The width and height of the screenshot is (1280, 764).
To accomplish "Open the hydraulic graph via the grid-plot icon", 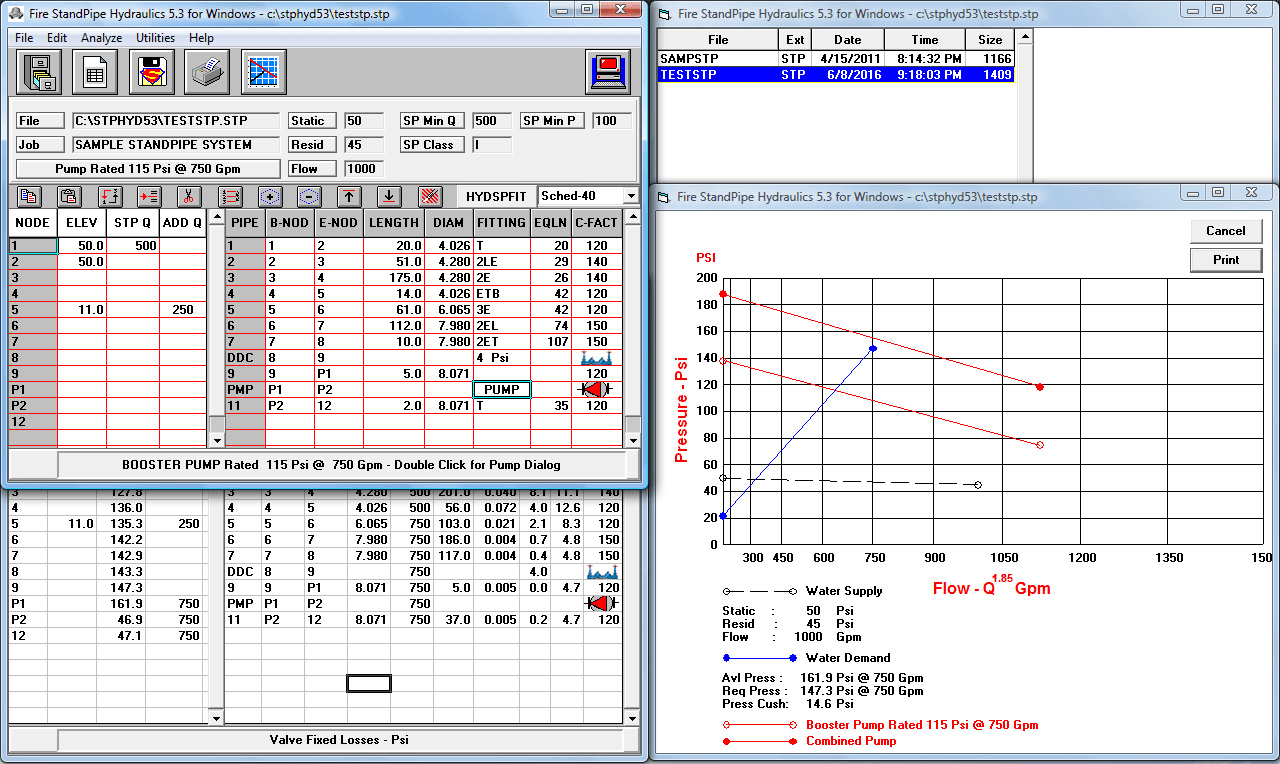I will (264, 70).
